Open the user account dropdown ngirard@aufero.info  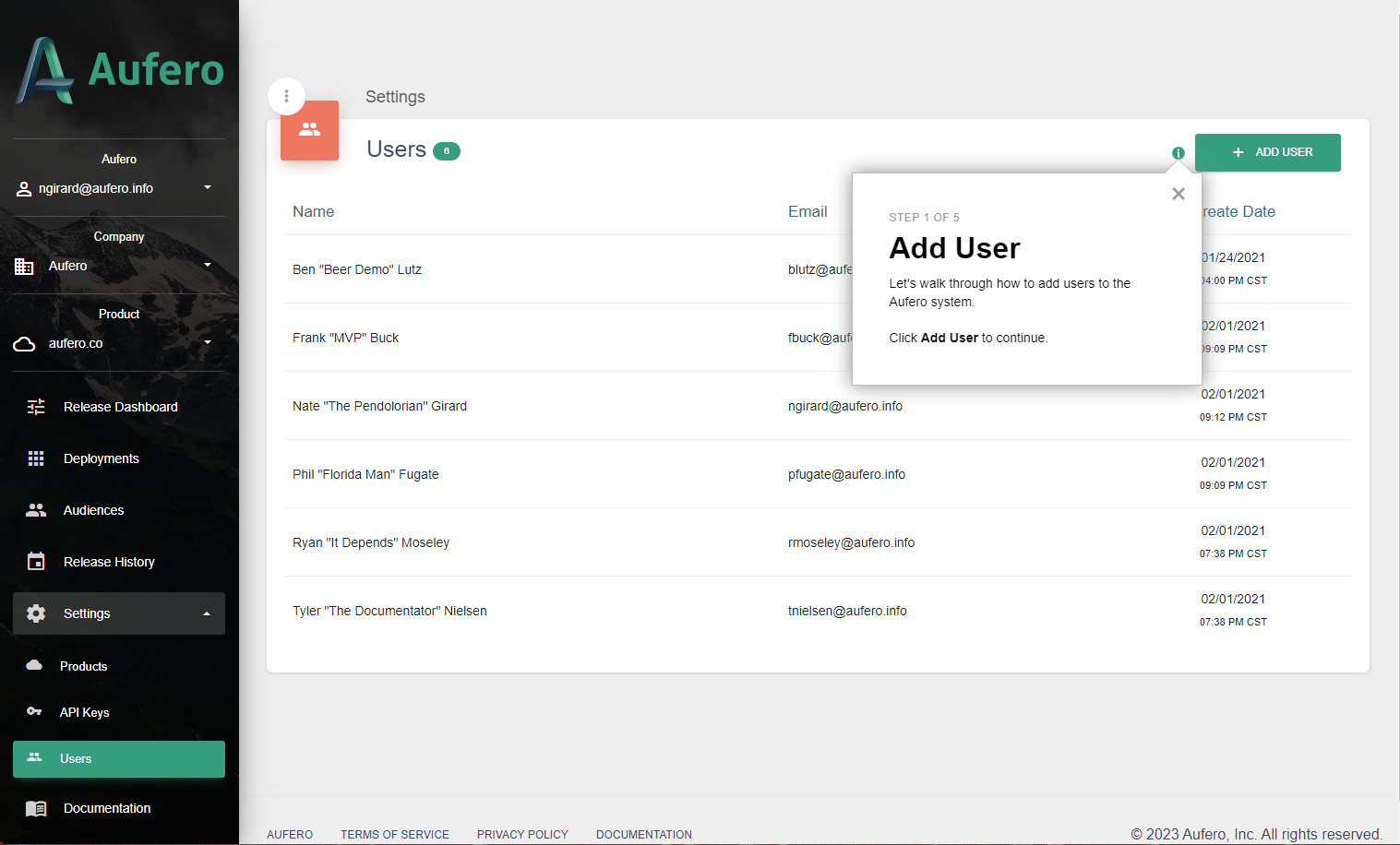[x=118, y=188]
